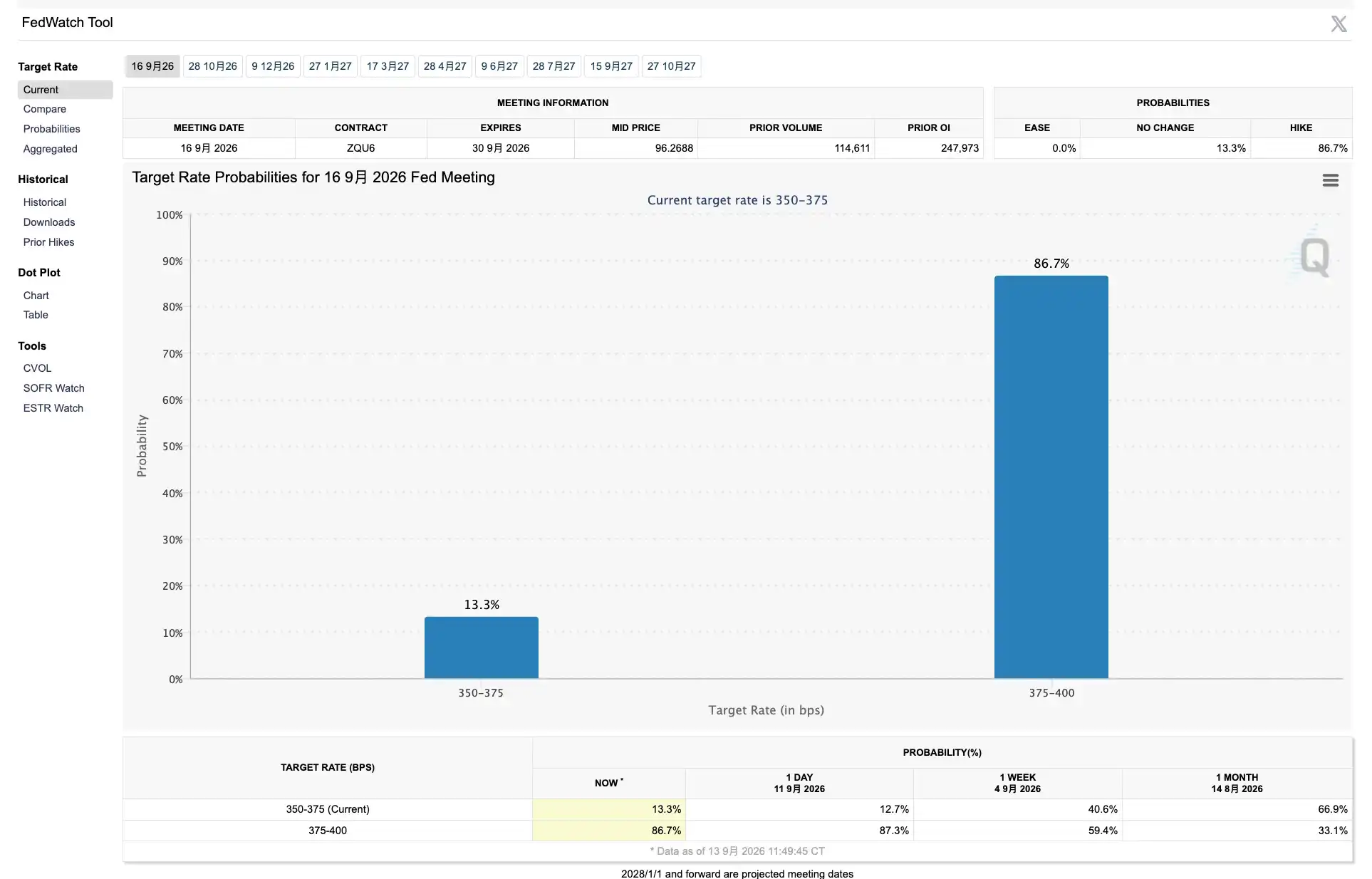Click the NOW column header

pos(609,783)
